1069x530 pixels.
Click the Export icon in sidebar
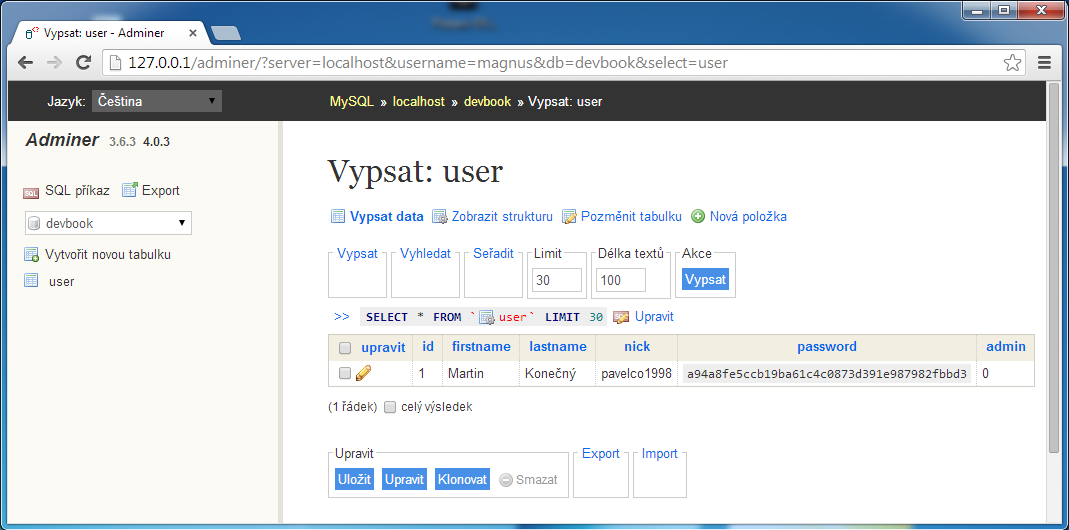point(130,190)
